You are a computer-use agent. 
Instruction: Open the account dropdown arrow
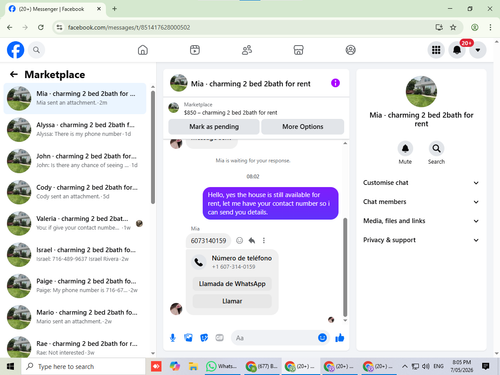point(478,50)
